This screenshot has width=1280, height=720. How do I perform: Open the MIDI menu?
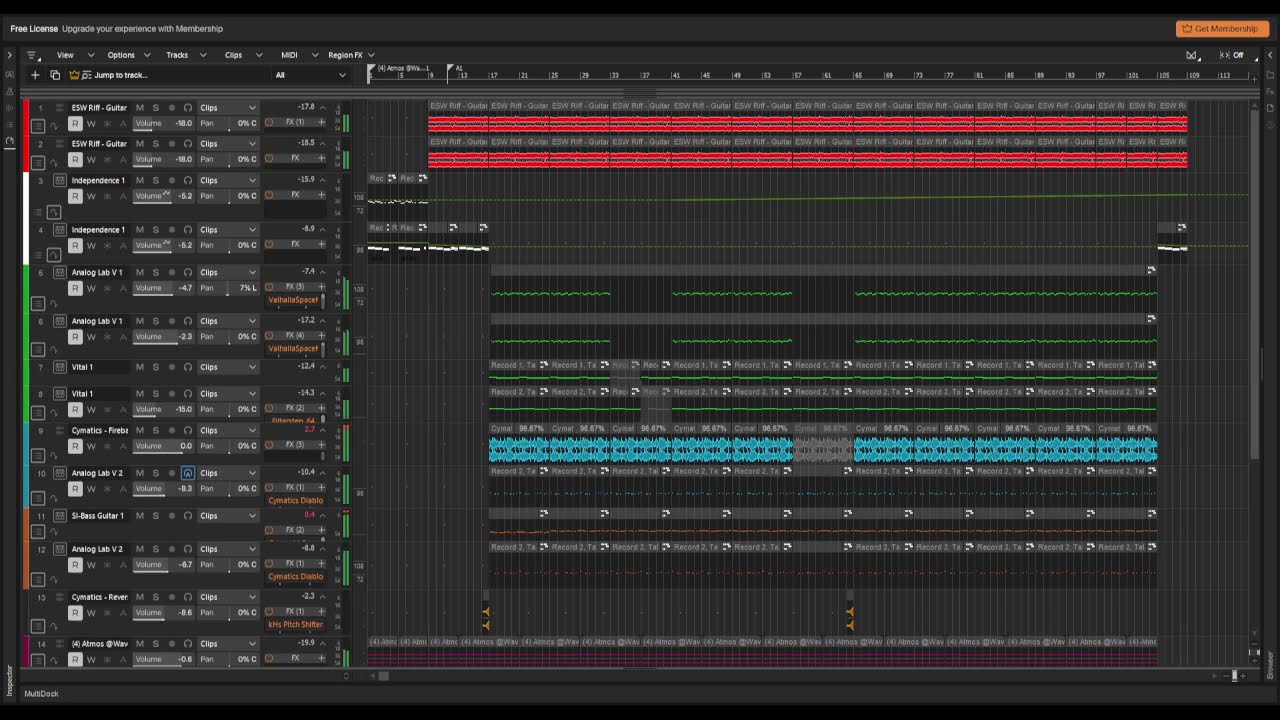point(289,55)
